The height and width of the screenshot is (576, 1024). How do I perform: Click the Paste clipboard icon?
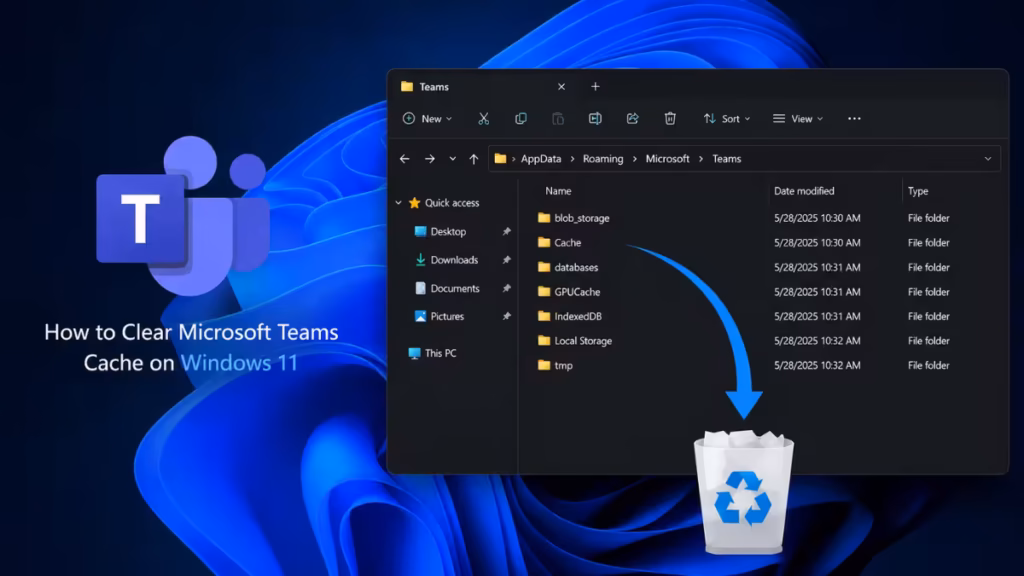(x=558, y=119)
